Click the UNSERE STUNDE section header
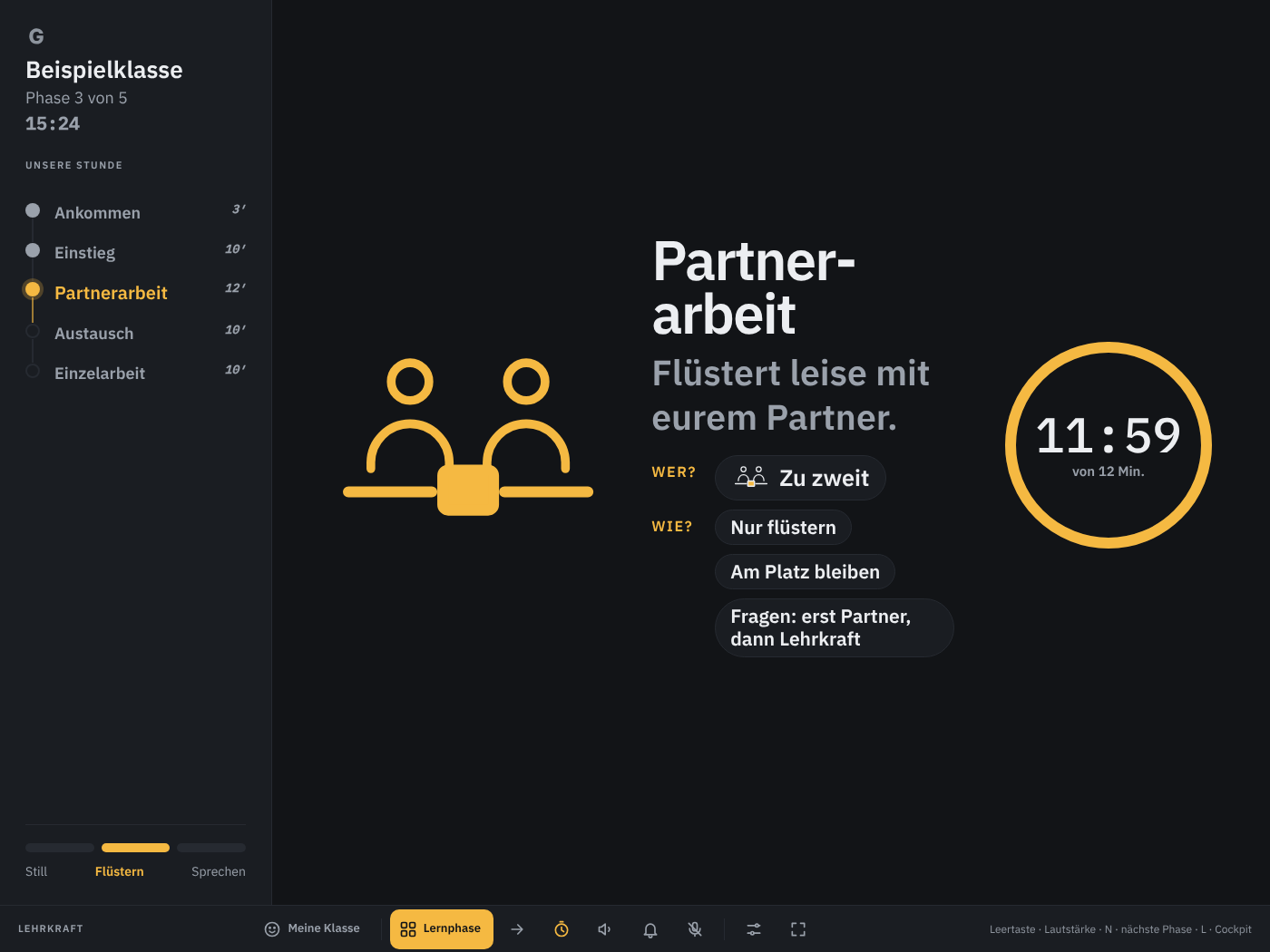Viewport: 1270px width, 952px height. click(x=74, y=165)
